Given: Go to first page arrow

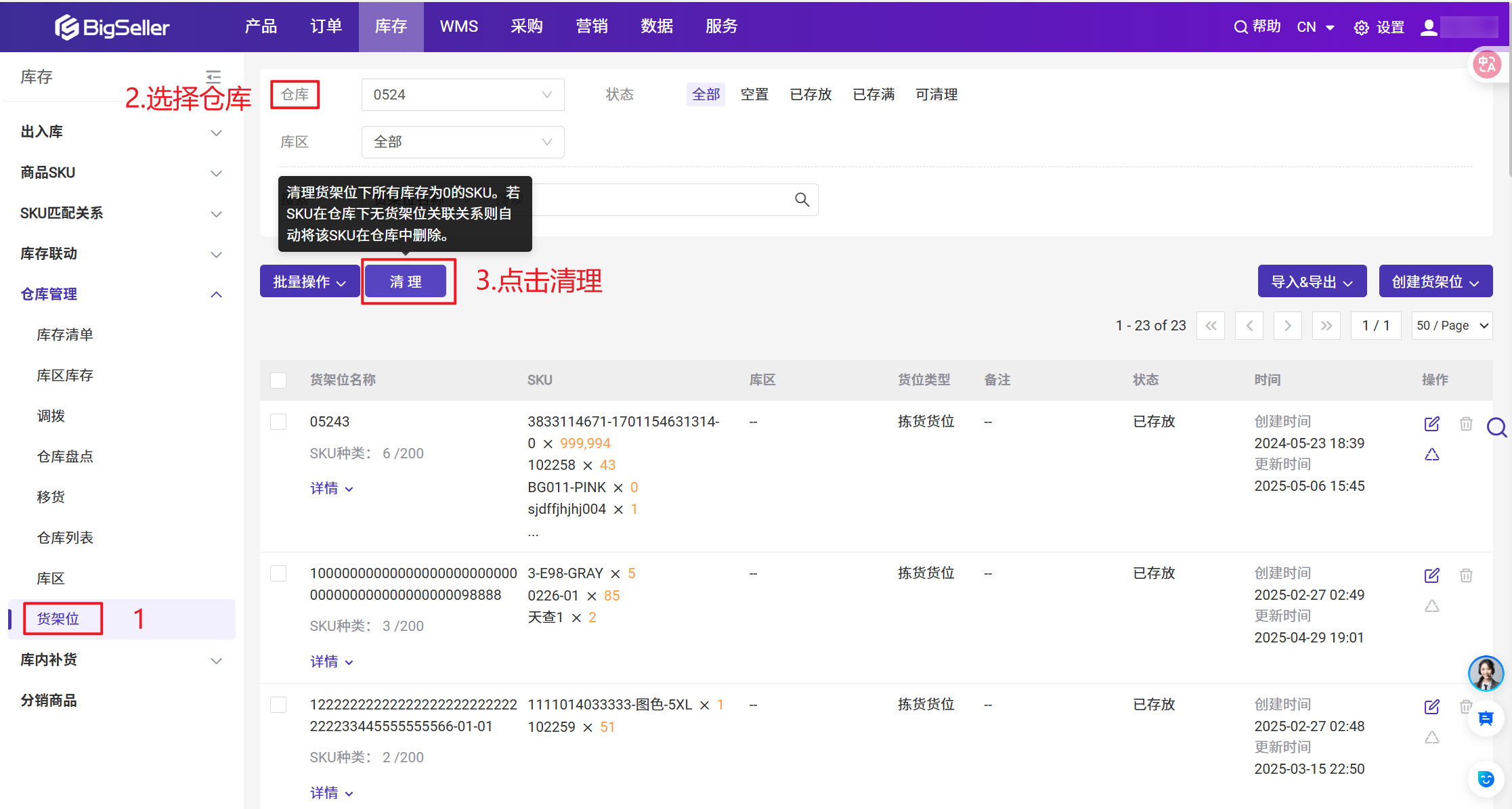Looking at the screenshot, I should [x=1211, y=326].
